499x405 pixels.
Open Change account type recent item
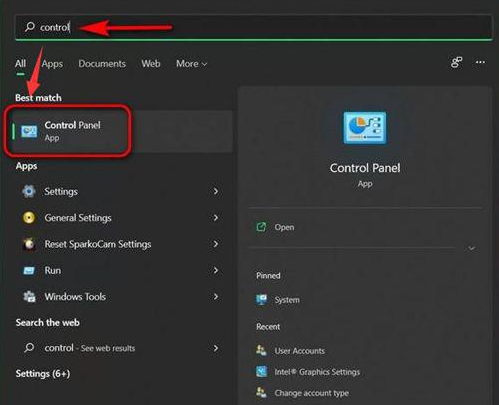pyautogui.click(x=312, y=393)
